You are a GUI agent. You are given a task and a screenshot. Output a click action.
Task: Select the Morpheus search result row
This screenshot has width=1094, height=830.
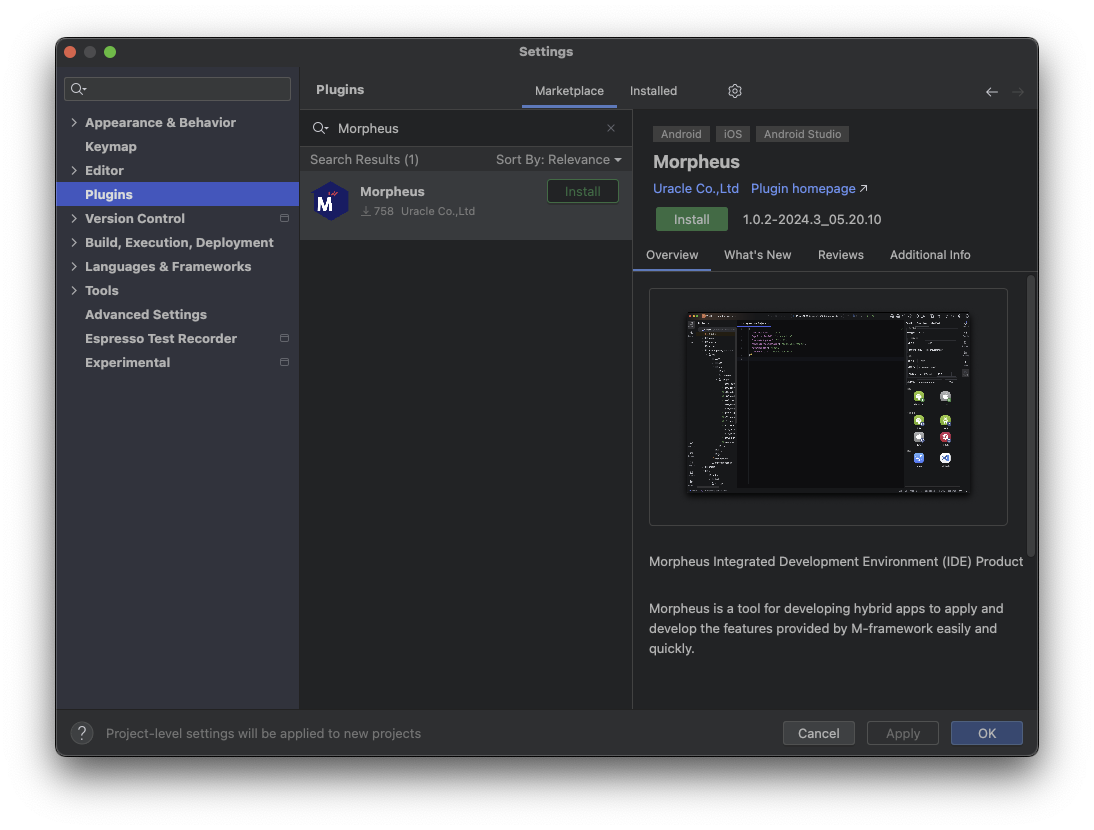[x=466, y=206]
